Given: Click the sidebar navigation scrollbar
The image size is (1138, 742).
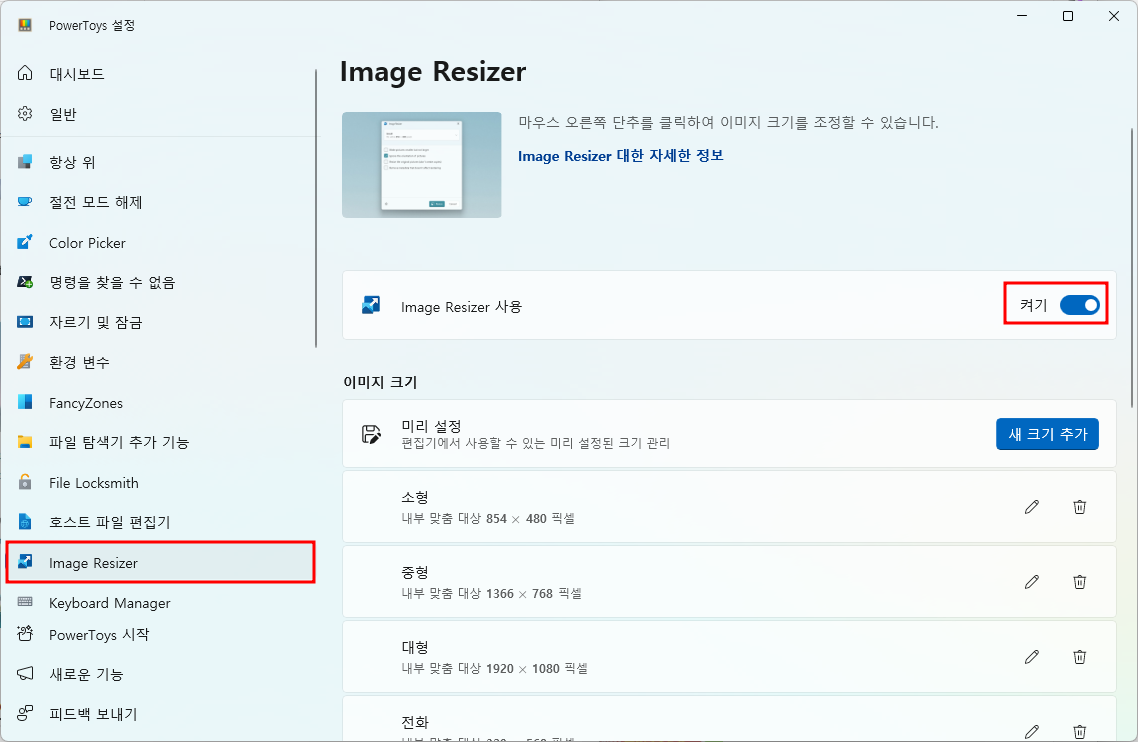Looking at the screenshot, I should [x=316, y=208].
